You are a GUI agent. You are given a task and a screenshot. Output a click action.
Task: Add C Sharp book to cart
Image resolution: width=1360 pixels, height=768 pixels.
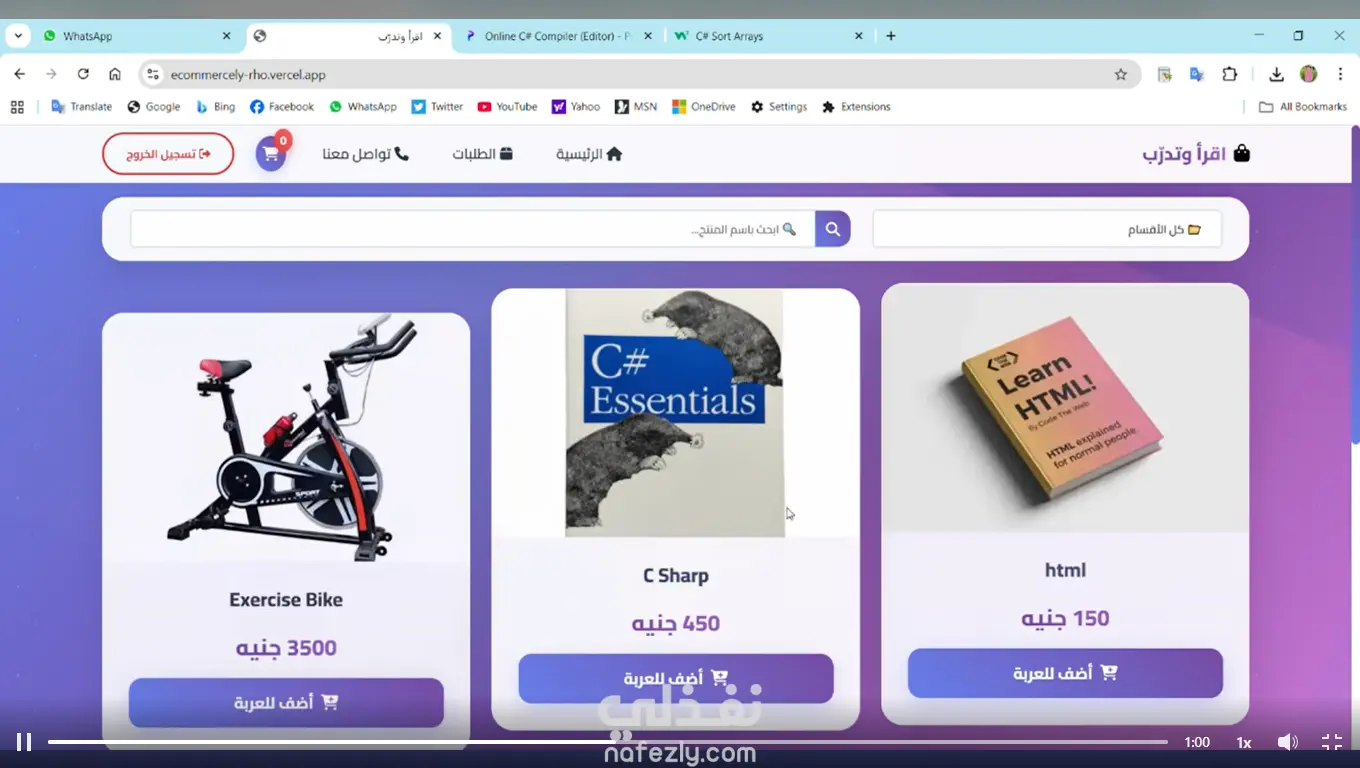(676, 679)
